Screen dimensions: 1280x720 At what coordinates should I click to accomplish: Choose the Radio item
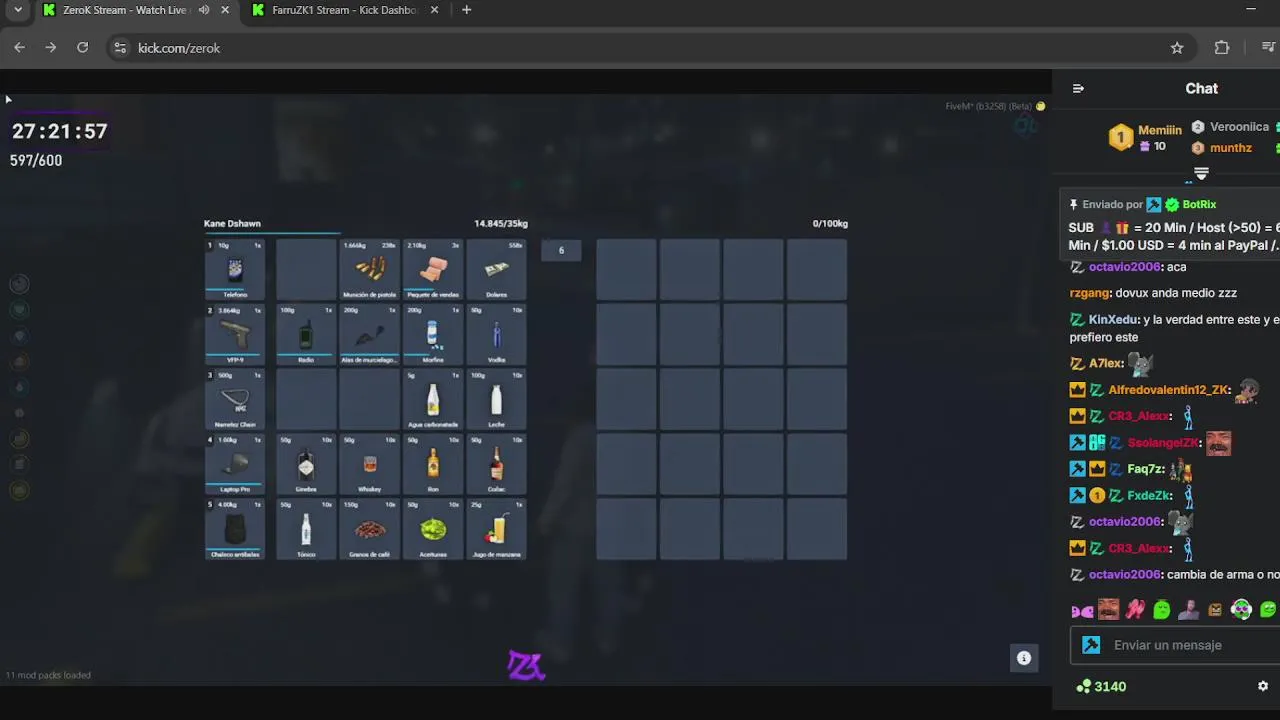[306, 335]
